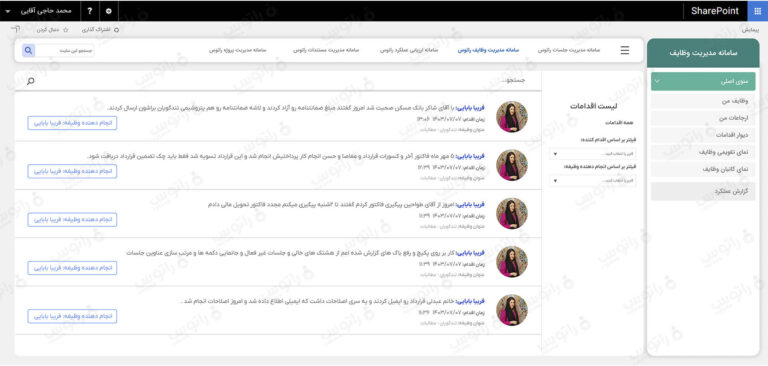The width and height of the screenshot is (768, 366).
Task: Open 'سامانه مدیریت وظایف راتوس' in navigation
Action: (488, 50)
